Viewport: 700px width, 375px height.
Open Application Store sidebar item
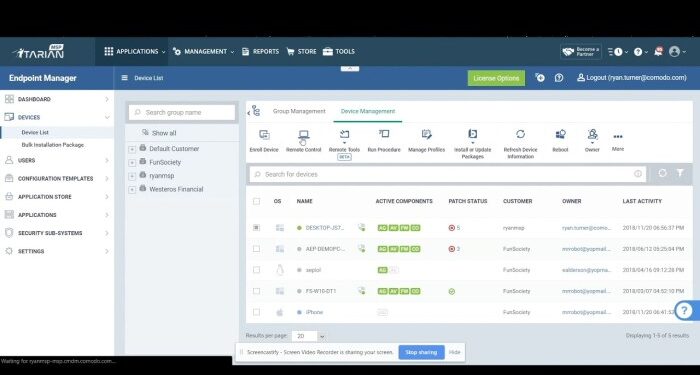click(57, 197)
